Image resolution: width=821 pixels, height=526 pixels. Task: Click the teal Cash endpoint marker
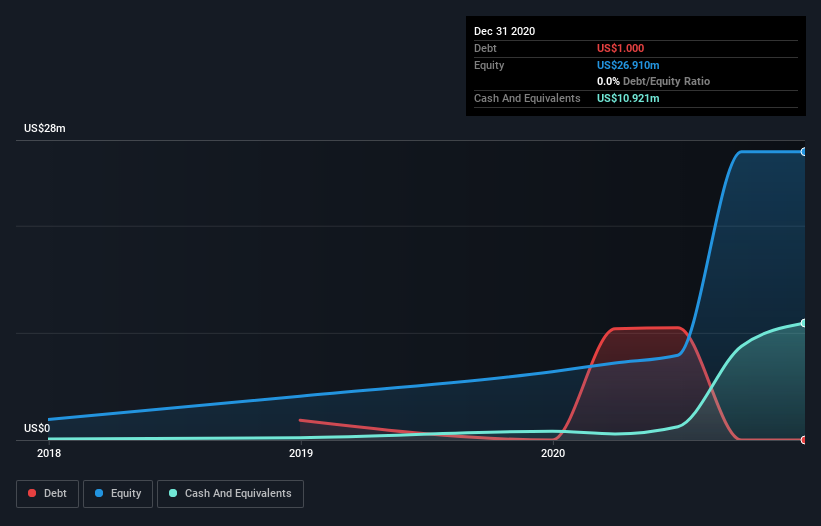click(804, 323)
